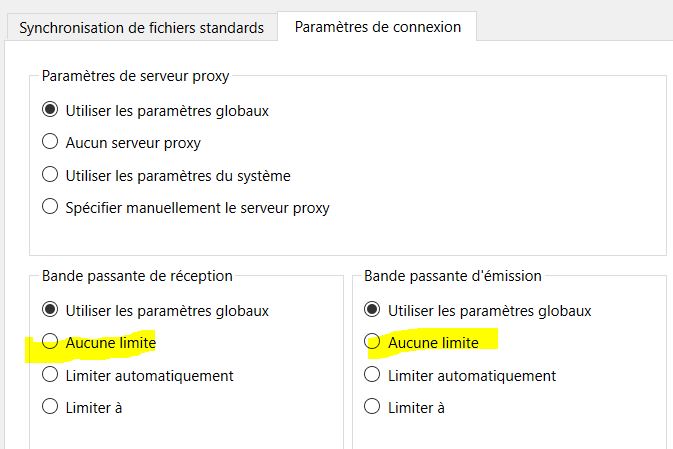The height and width of the screenshot is (449, 673).
Task: Select réception Utiliser les paramètres globaux radio
Action: pyautogui.click(x=51, y=310)
